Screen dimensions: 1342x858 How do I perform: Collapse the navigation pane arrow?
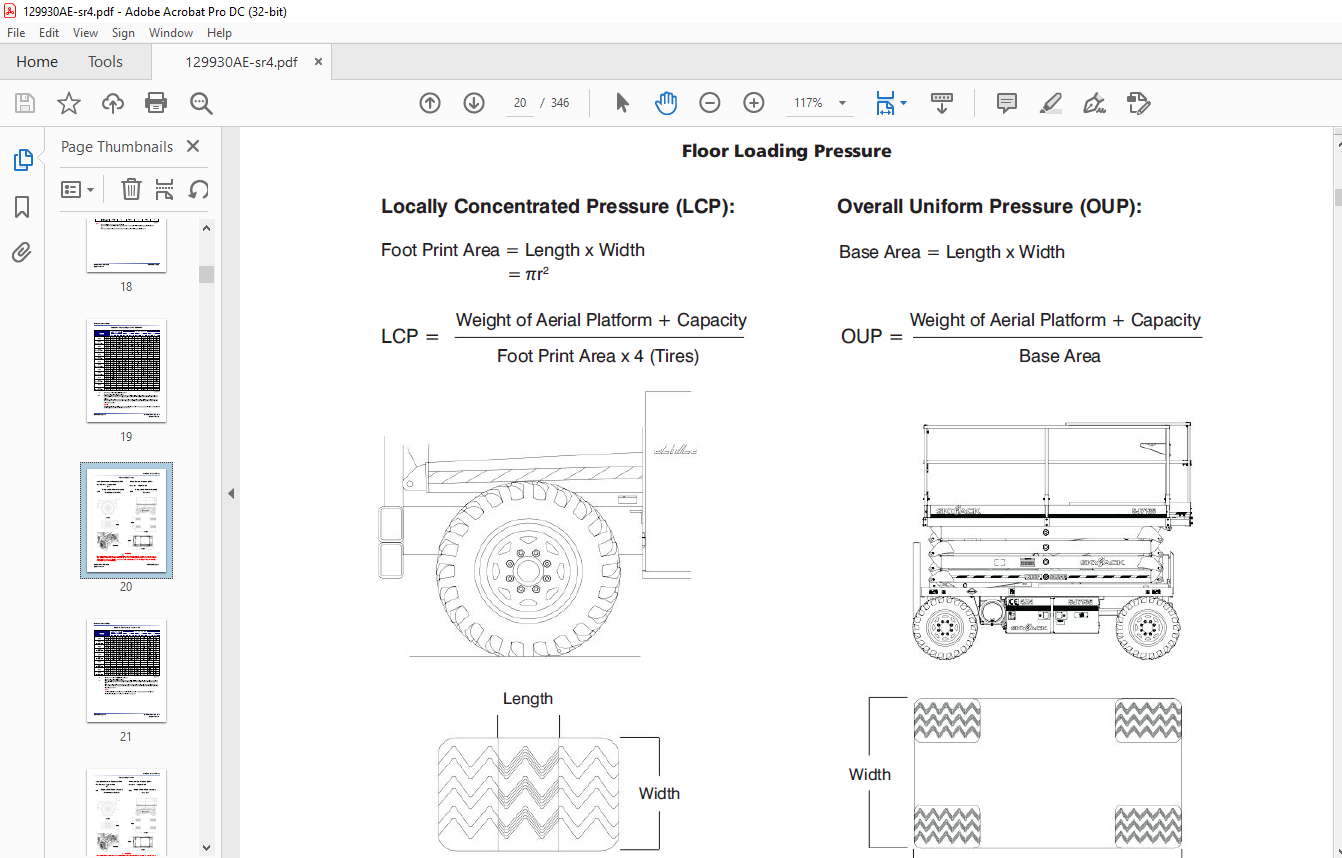pyautogui.click(x=231, y=493)
